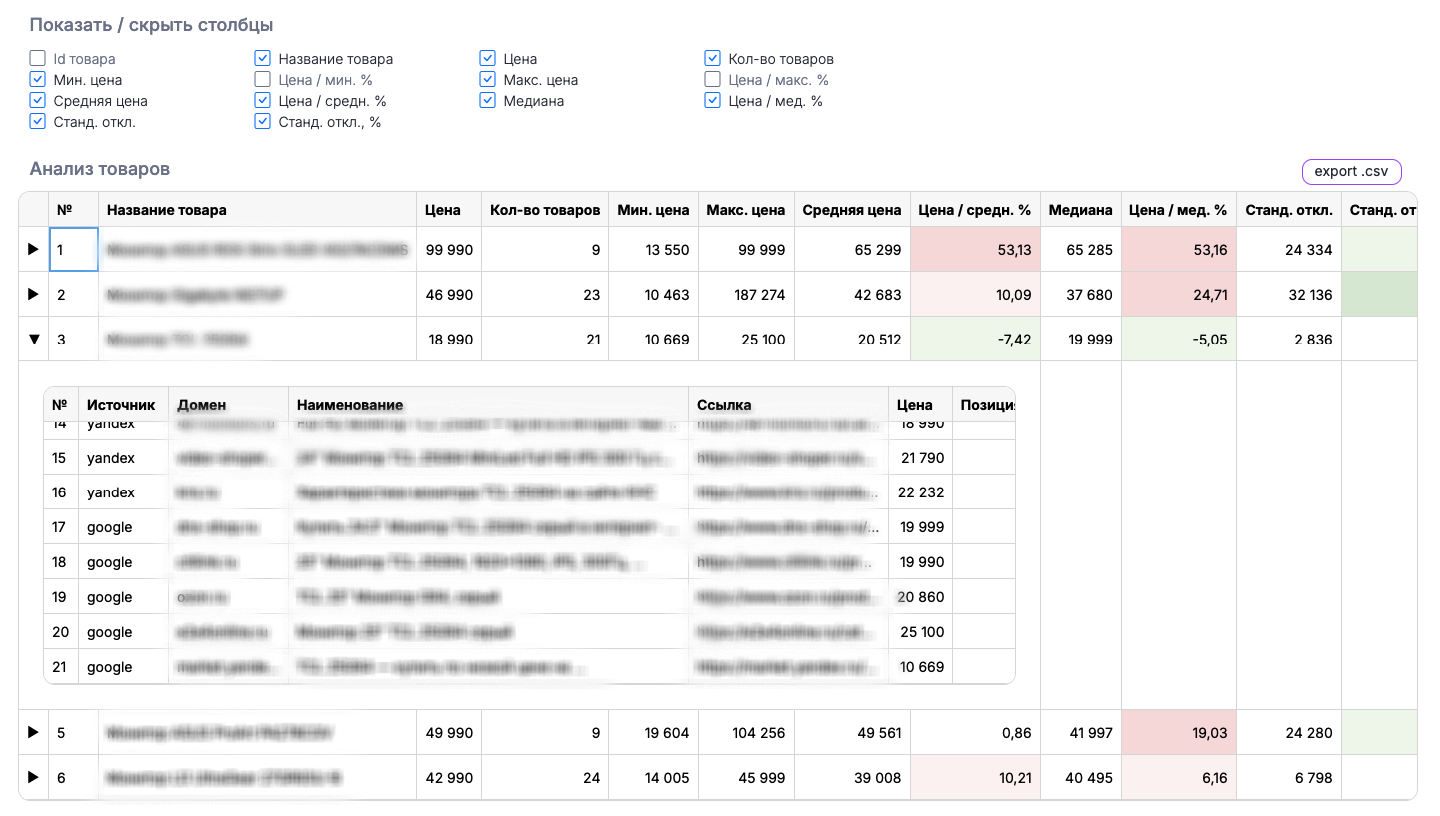Expand row 5 disclosure triangle
1440x816 pixels.
coord(33,733)
